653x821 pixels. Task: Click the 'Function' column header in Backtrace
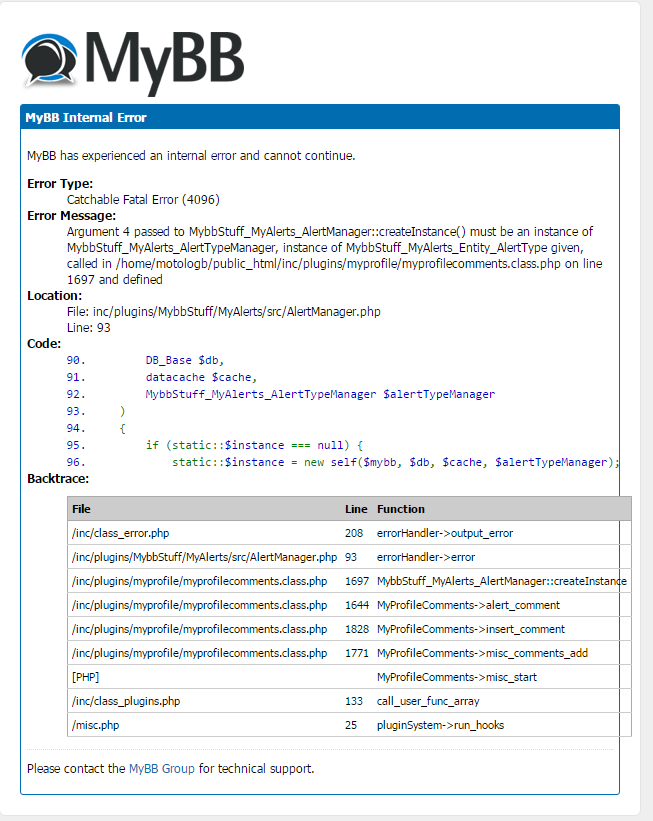click(401, 509)
